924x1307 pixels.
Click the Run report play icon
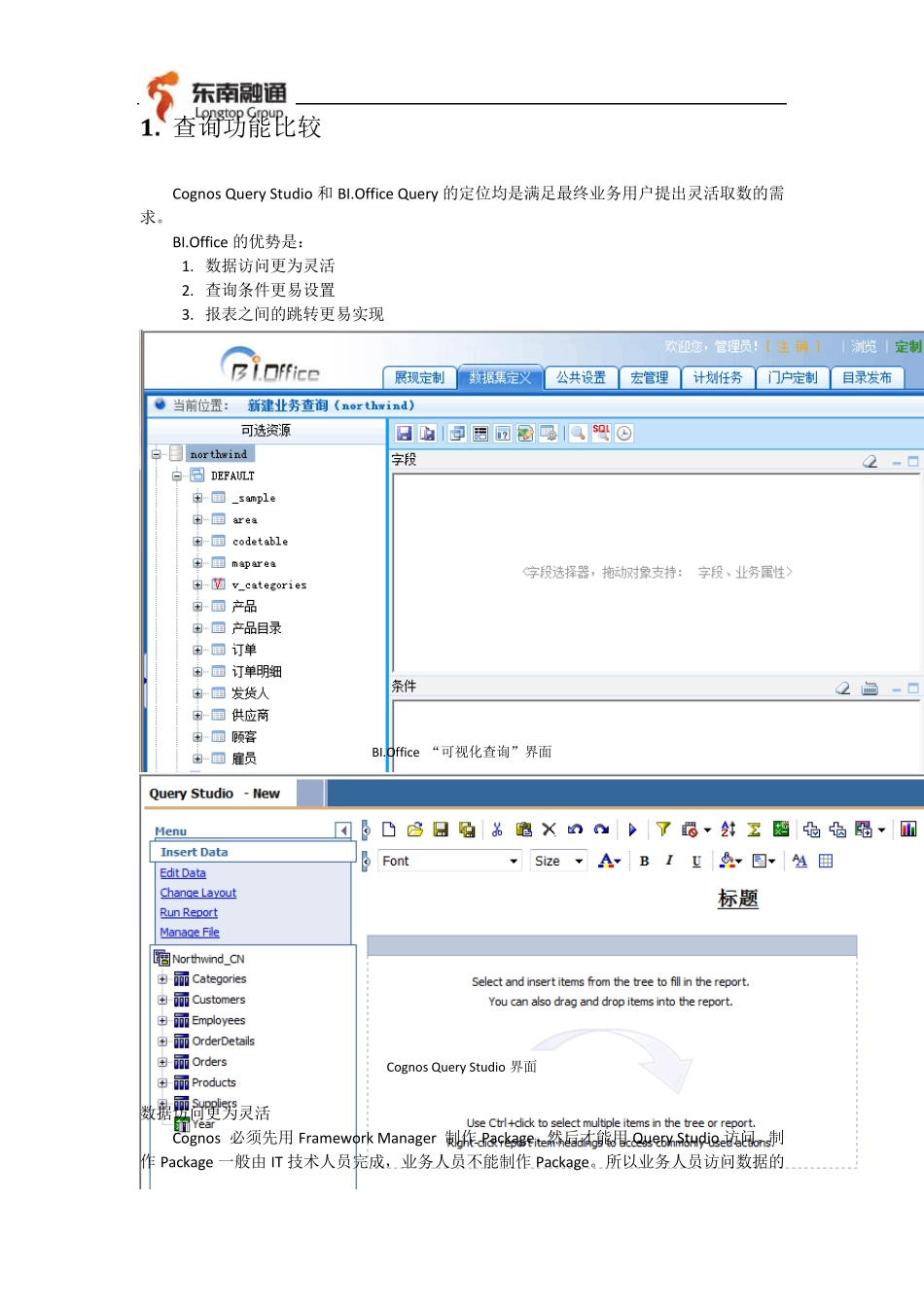(632, 830)
